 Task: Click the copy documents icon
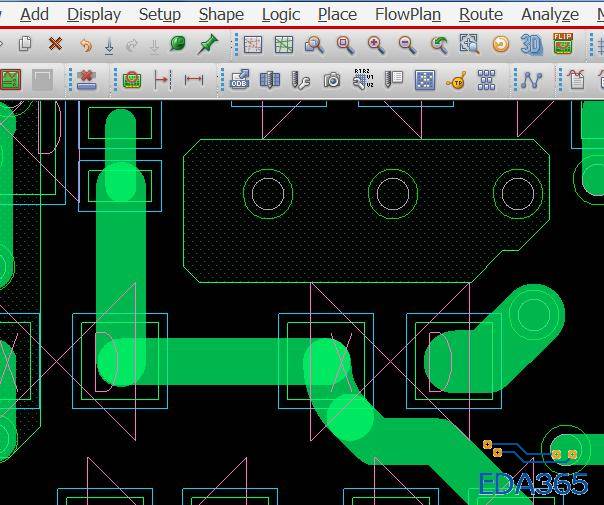(25, 44)
